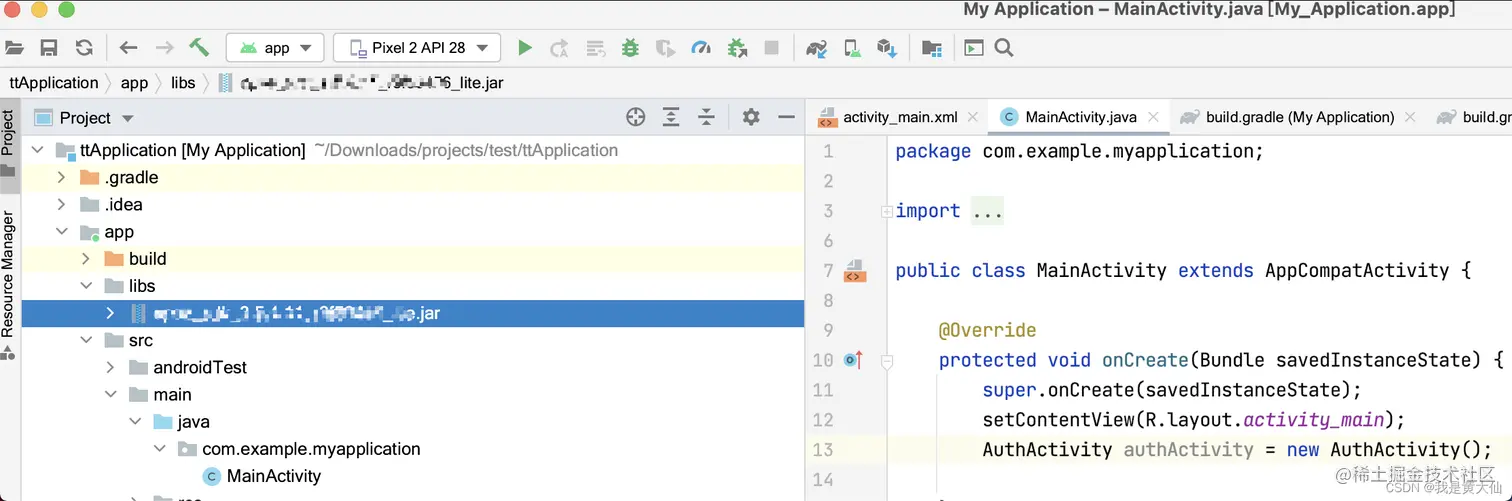Click the libs breadcrumb in the navigation bar
This screenshot has width=1512, height=501.
tap(183, 83)
